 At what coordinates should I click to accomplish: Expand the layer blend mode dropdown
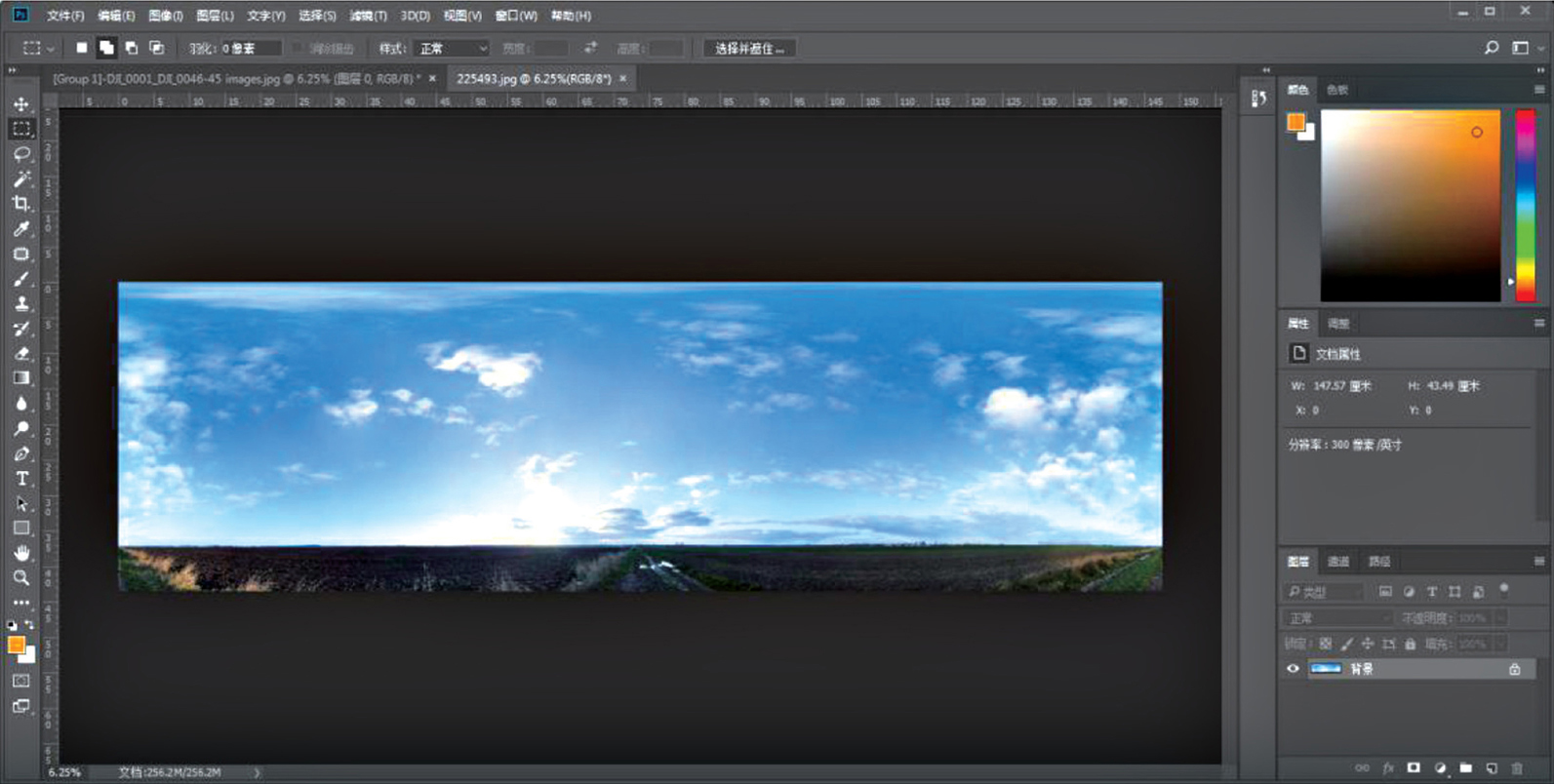pyautogui.click(x=1337, y=618)
